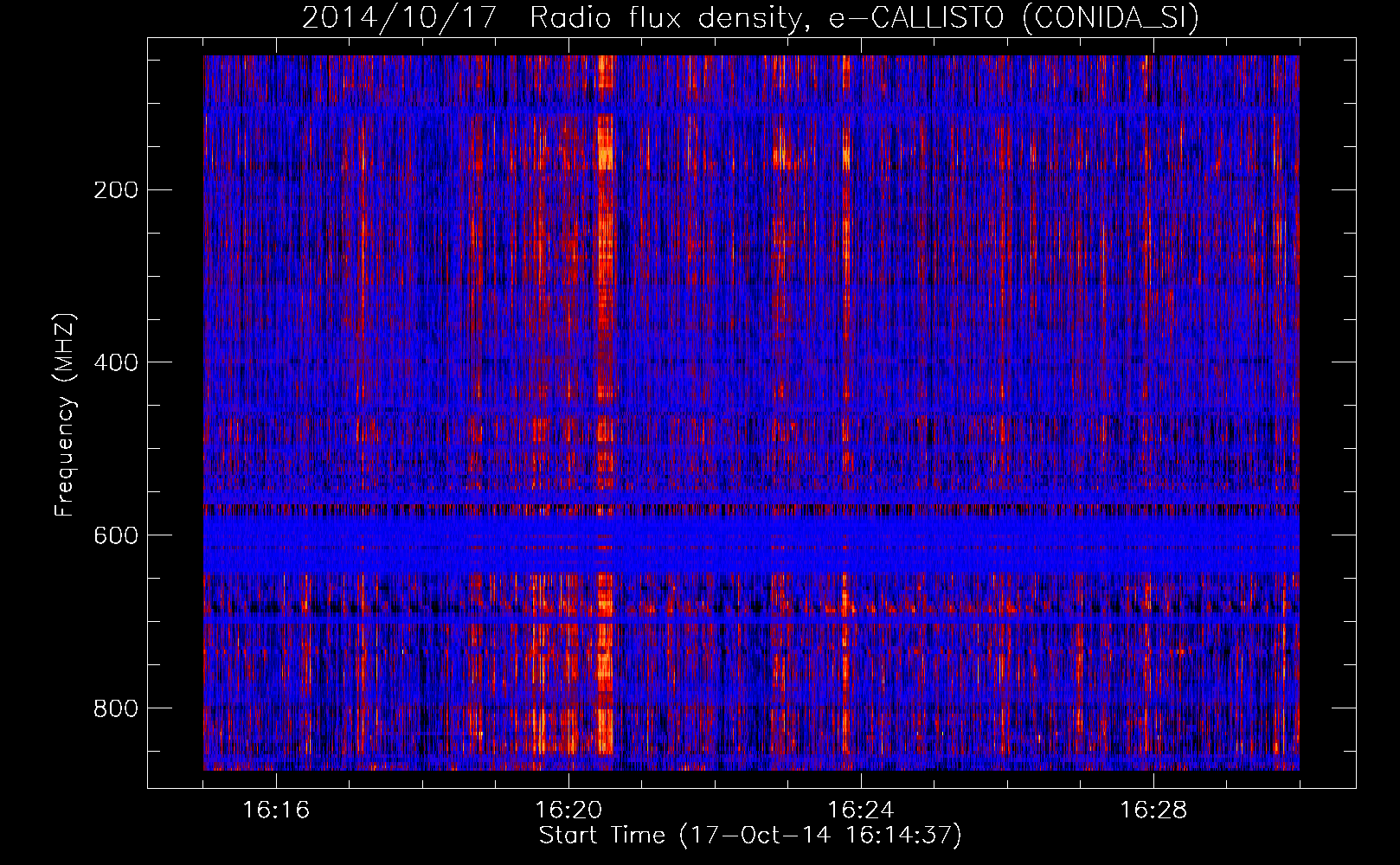Select the 400 frequency tick label
The height and width of the screenshot is (865, 1400).
click(115, 362)
